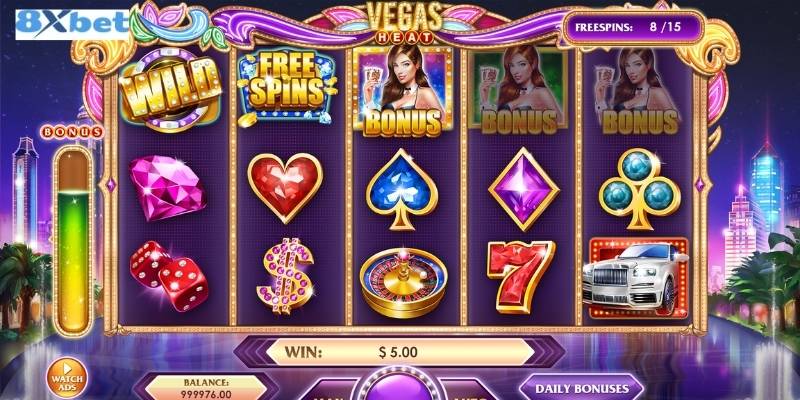Click the Freespins counter display
This screenshot has width=800, height=400.
(633, 27)
